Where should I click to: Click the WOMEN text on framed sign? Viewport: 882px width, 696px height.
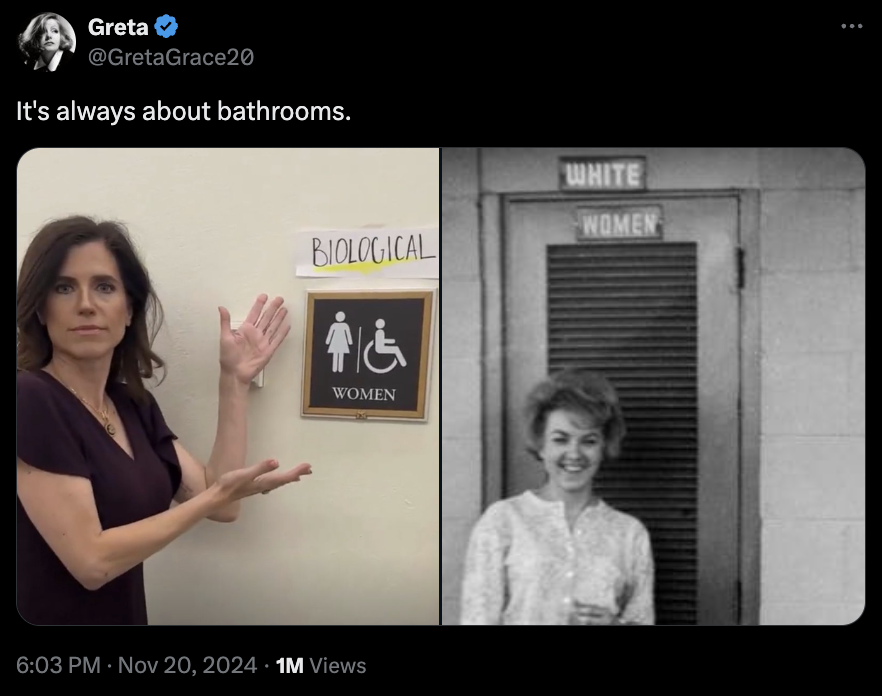(x=363, y=394)
